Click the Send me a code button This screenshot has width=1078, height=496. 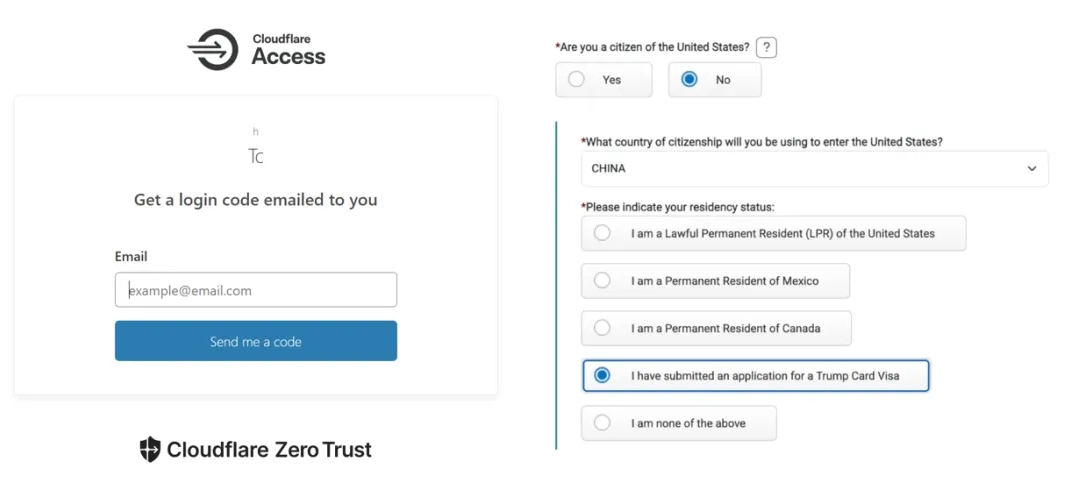pos(256,341)
